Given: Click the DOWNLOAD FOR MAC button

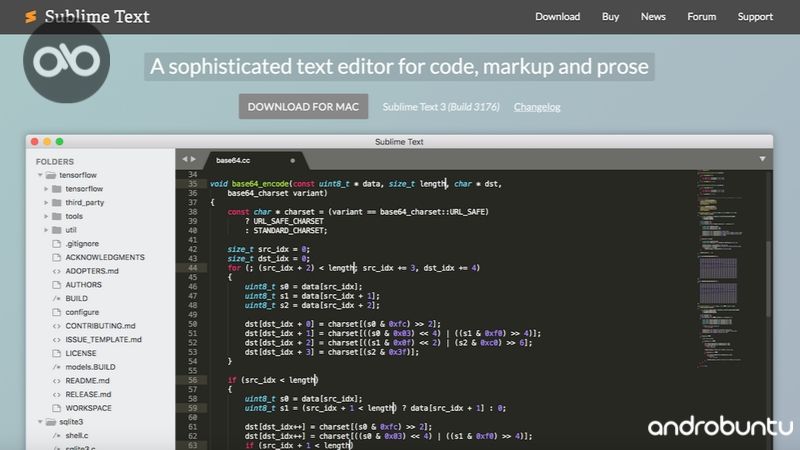Looking at the screenshot, I should 303,107.
